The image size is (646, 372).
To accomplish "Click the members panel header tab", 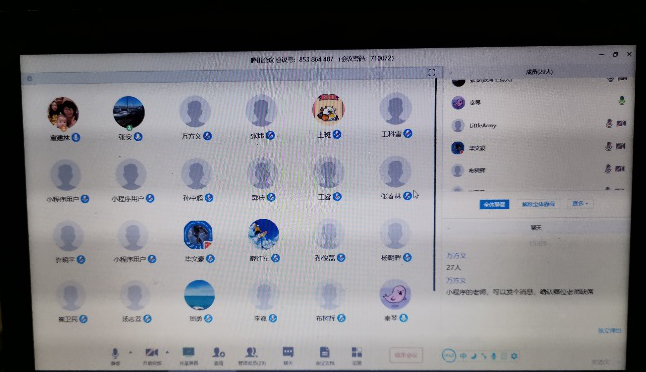I will [539, 72].
